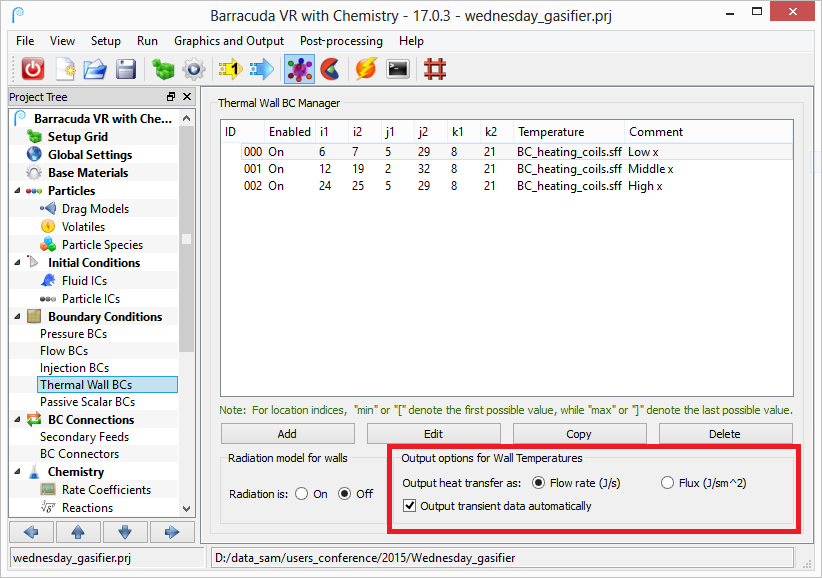Save project using the floppy disk icon
The height and width of the screenshot is (578, 822).
click(x=125, y=69)
